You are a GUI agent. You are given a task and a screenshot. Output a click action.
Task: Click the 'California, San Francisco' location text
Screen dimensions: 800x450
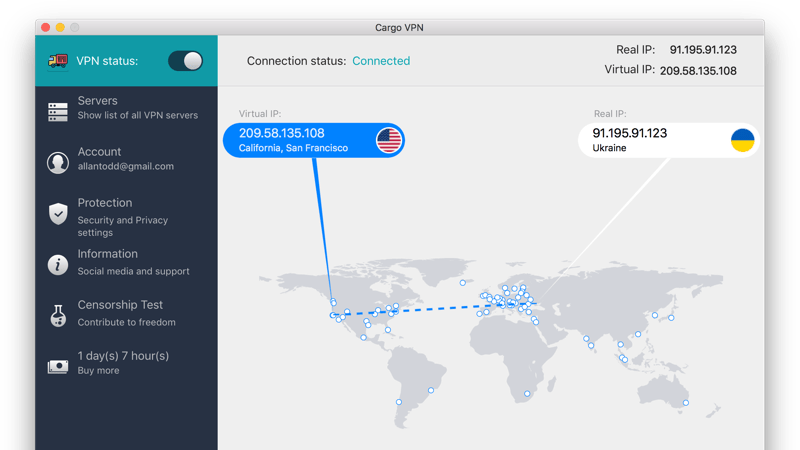293,148
